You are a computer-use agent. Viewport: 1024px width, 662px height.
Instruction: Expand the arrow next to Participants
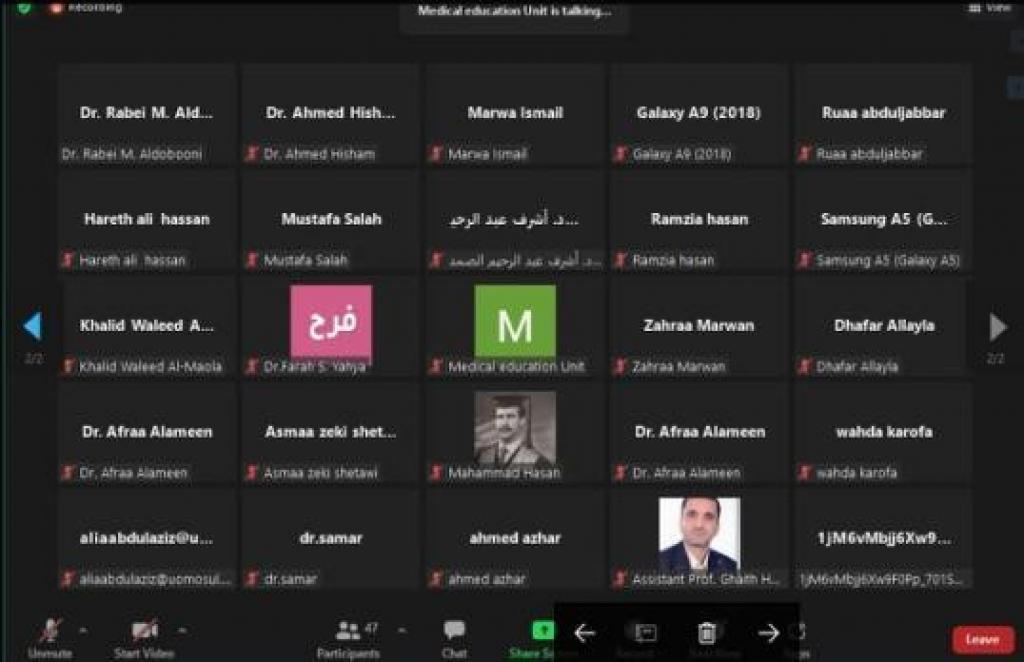(x=402, y=631)
